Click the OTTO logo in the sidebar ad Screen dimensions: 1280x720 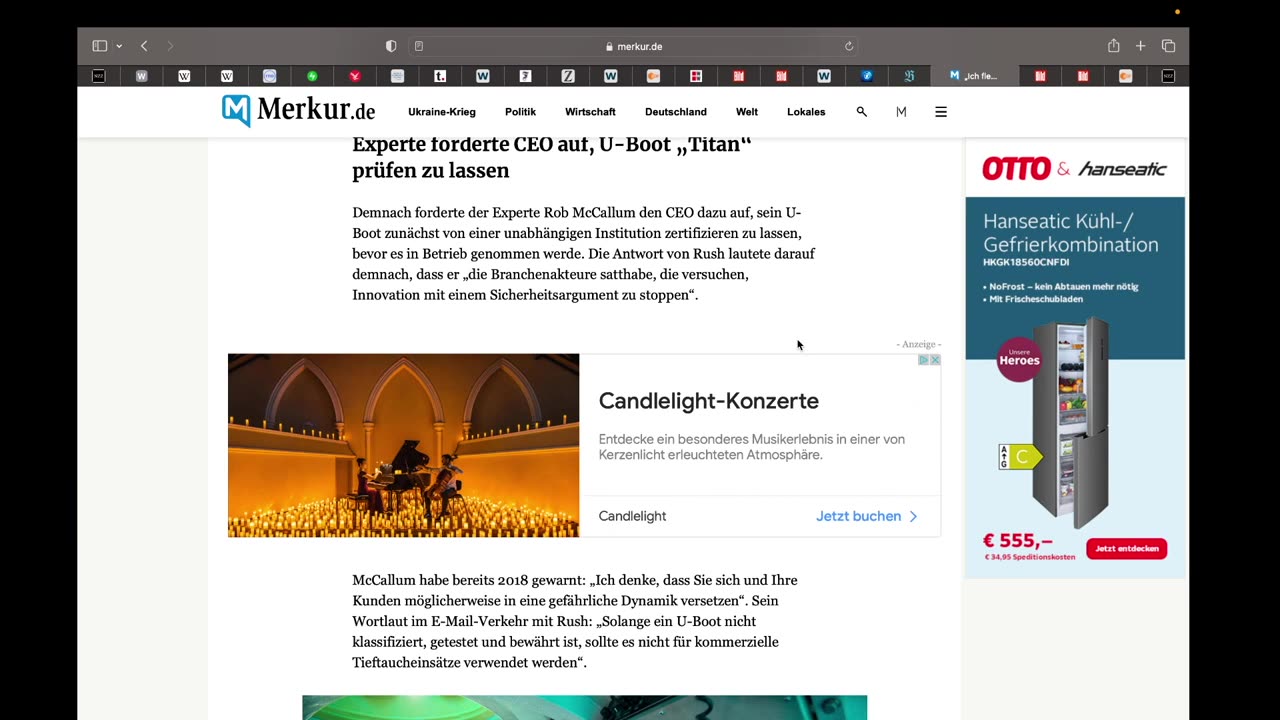1016,169
